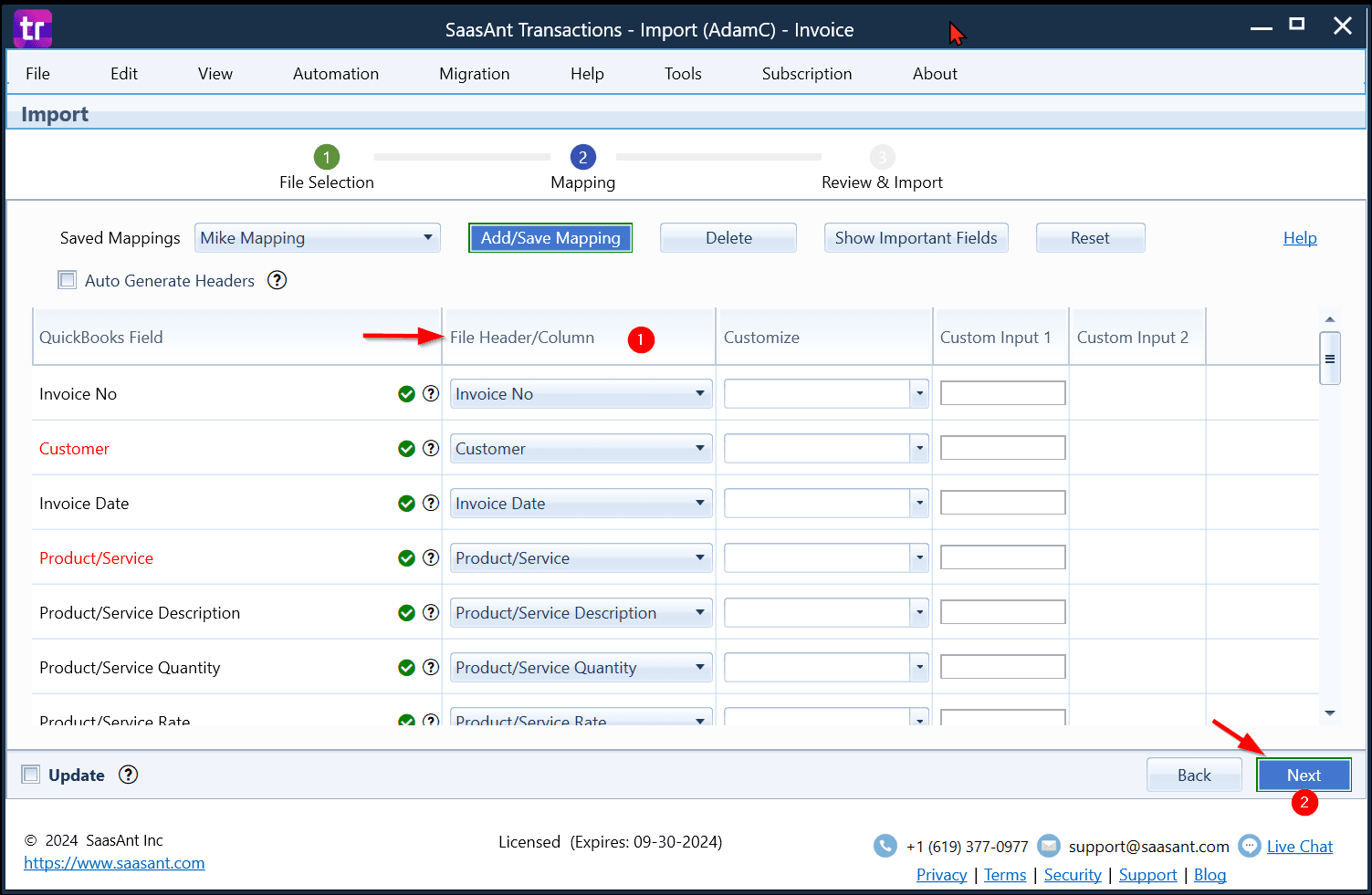Open the Tools menu
The width and height of the screenshot is (1372, 895).
(683, 74)
